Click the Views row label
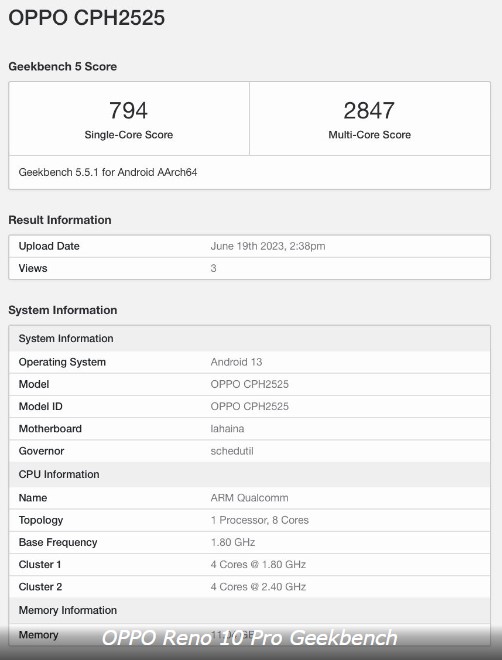 tap(33, 268)
